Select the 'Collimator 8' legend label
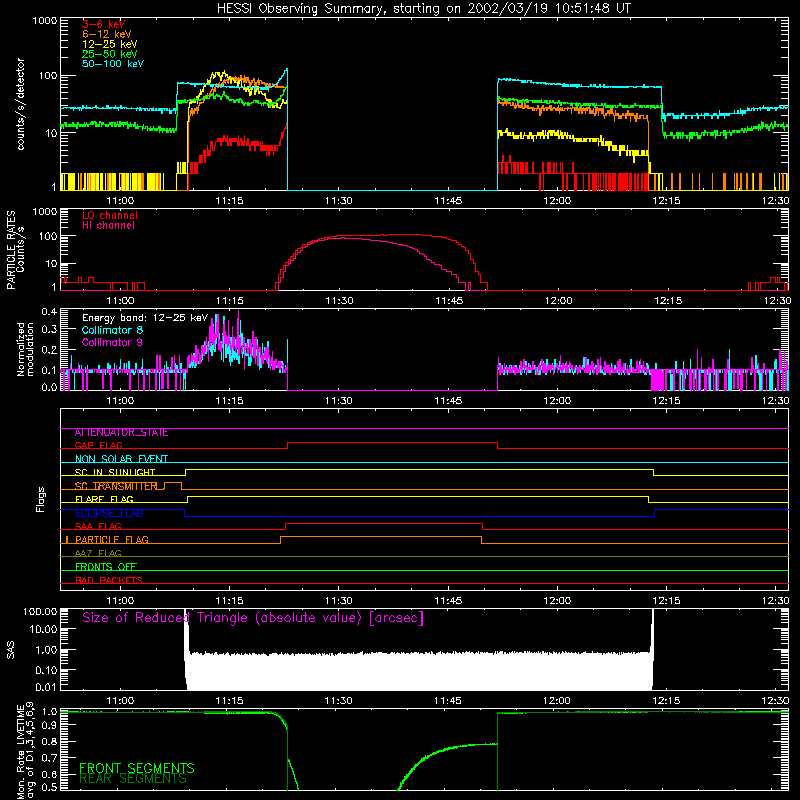800x800 pixels. click(112, 330)
